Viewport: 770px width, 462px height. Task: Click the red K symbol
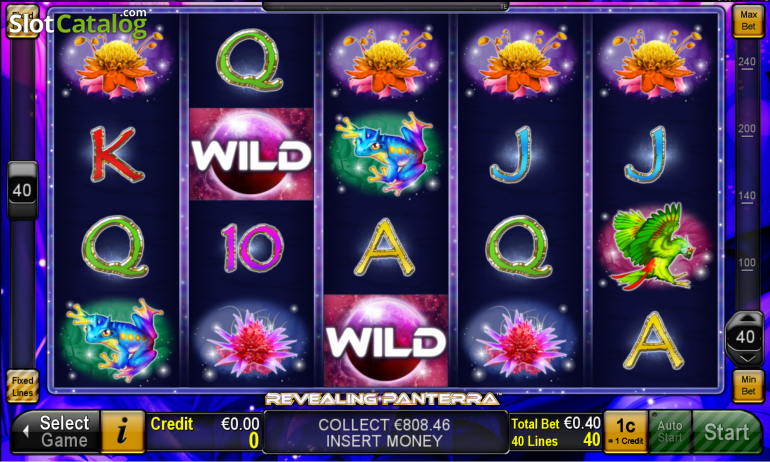pos(117,154)
